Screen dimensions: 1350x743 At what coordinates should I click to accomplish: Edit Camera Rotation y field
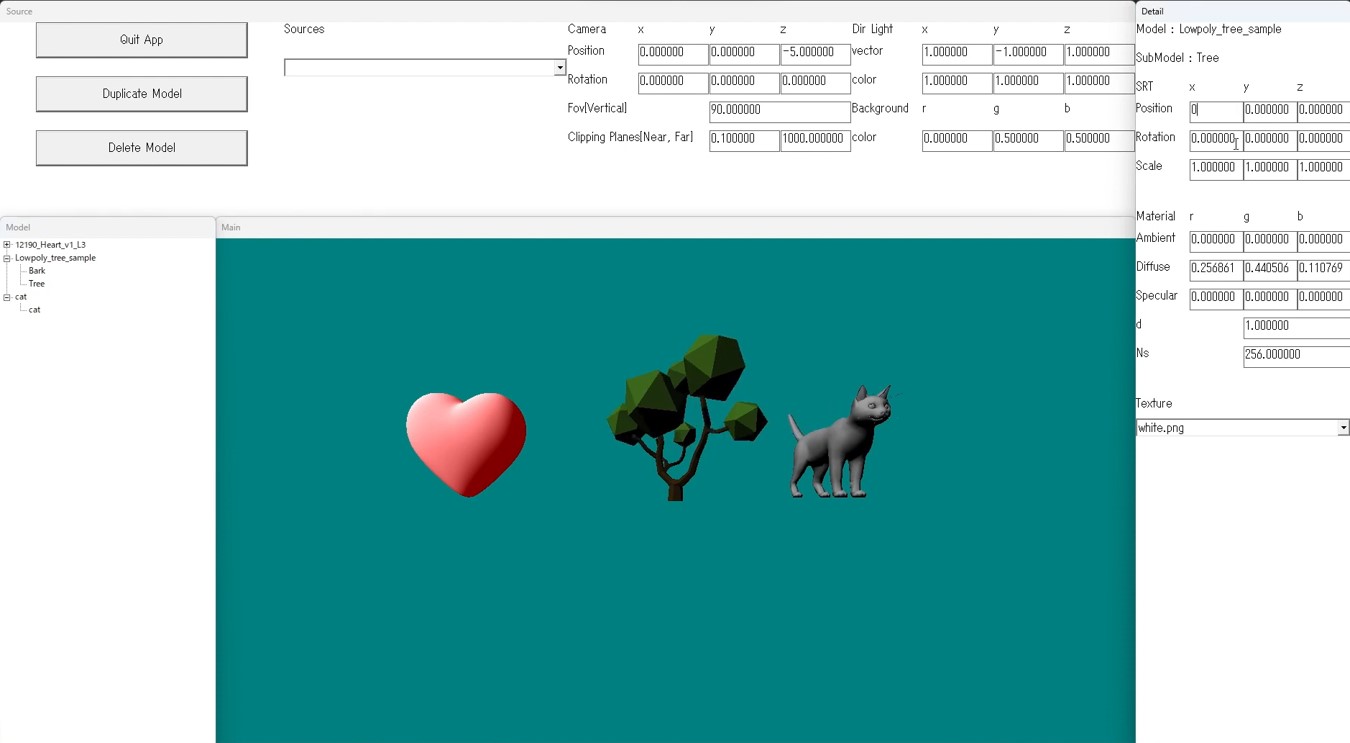(x=744, y=82)
